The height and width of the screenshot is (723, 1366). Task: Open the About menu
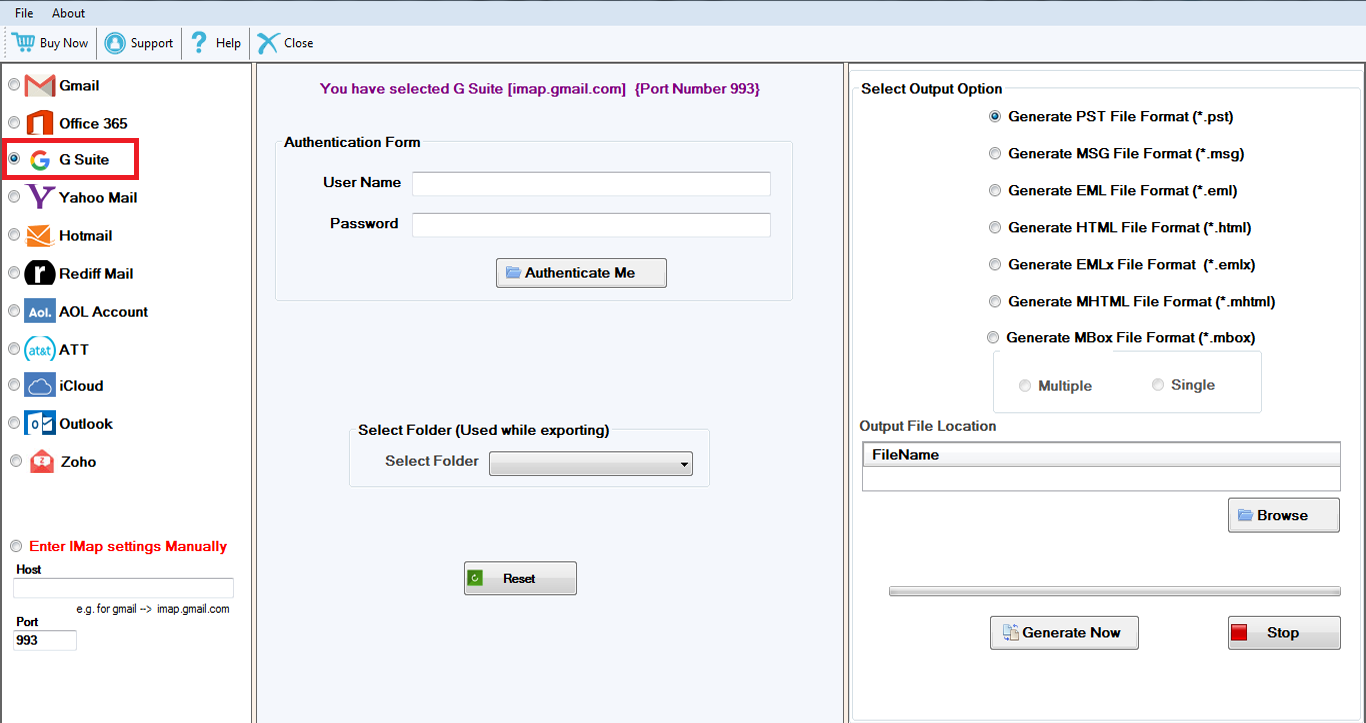click(69, 13)
